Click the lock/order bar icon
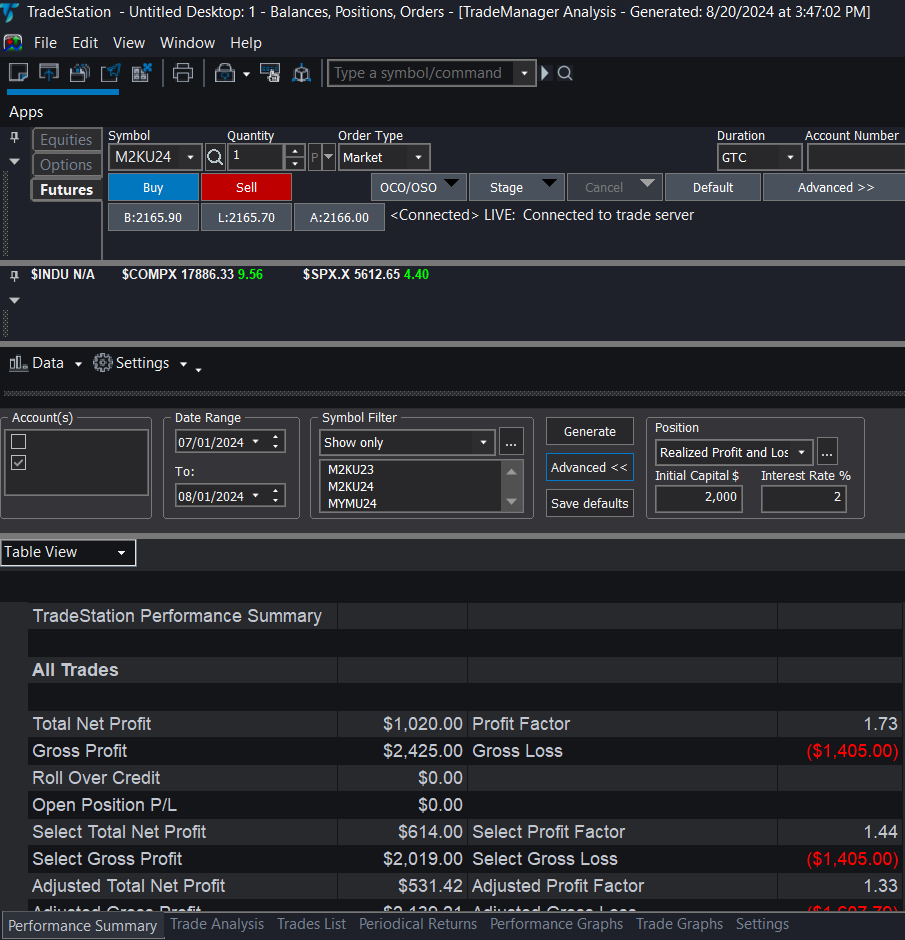 click(x=225, y=73)
